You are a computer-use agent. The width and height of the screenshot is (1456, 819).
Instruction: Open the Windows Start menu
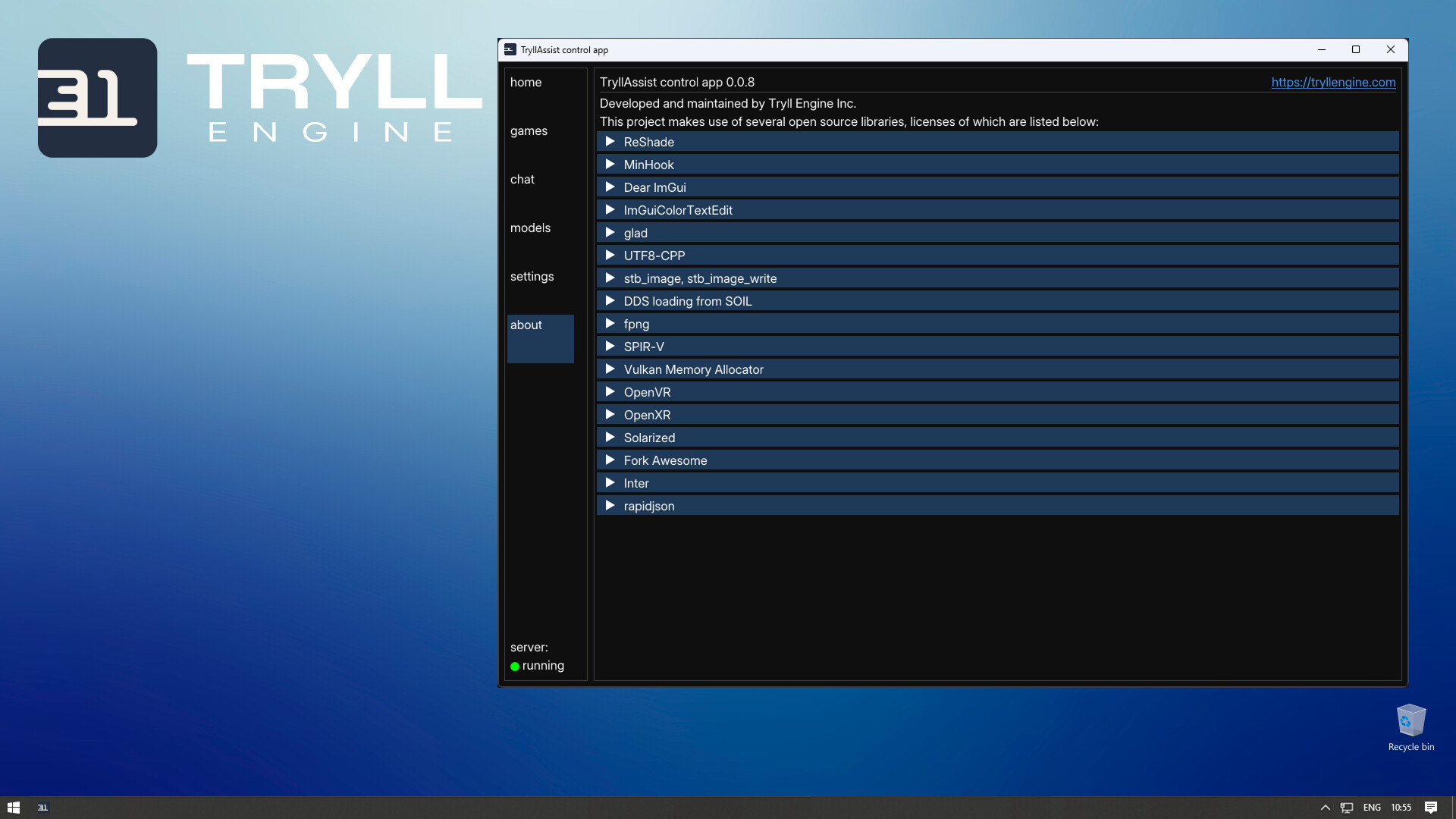pos(14,807)
